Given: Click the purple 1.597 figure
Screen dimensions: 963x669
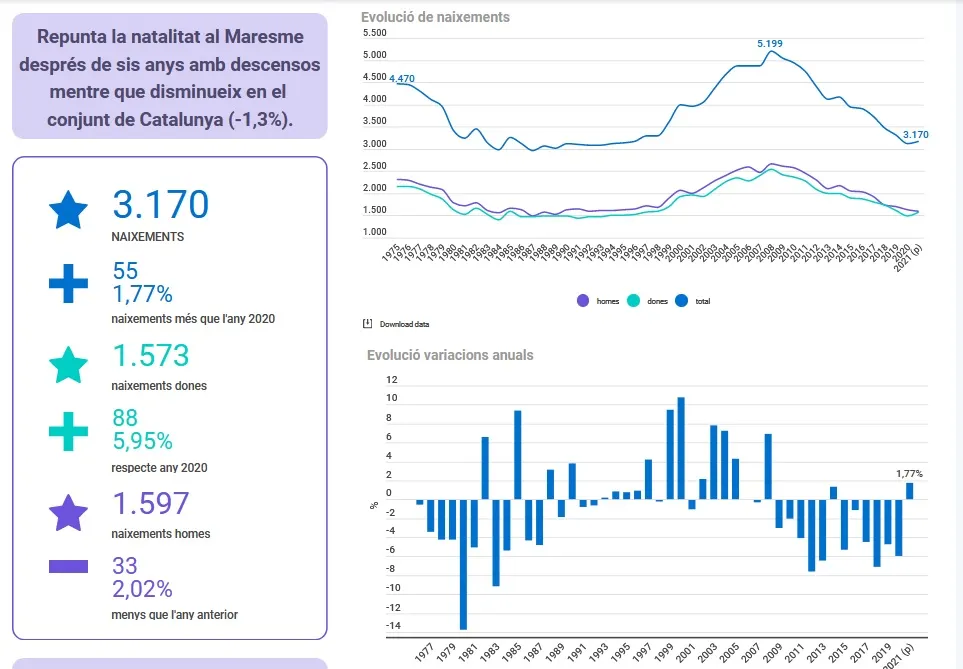Looking at the screenshot, I should tap(151, 504).
